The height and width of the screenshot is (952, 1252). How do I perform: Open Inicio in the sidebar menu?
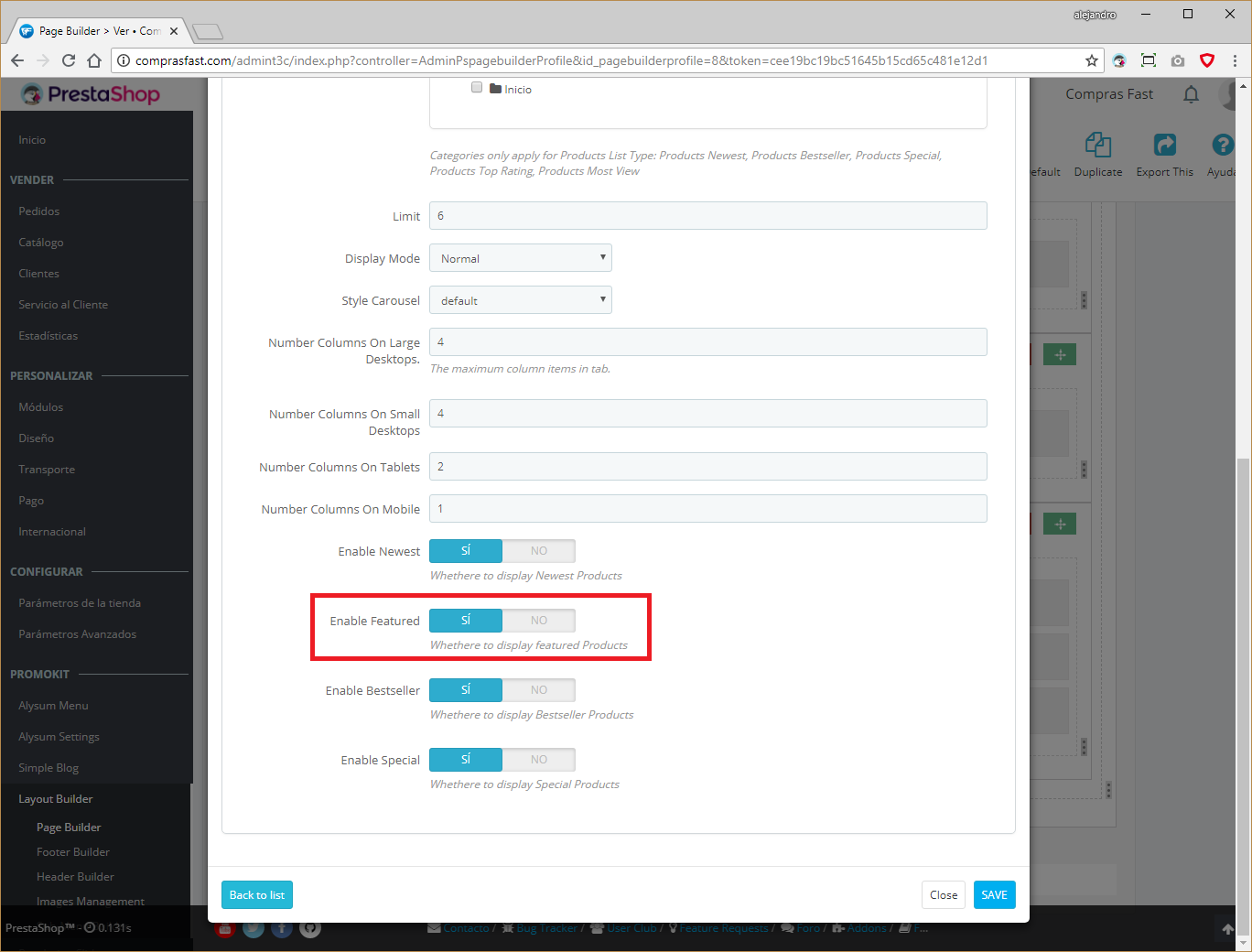pos(32,140)
